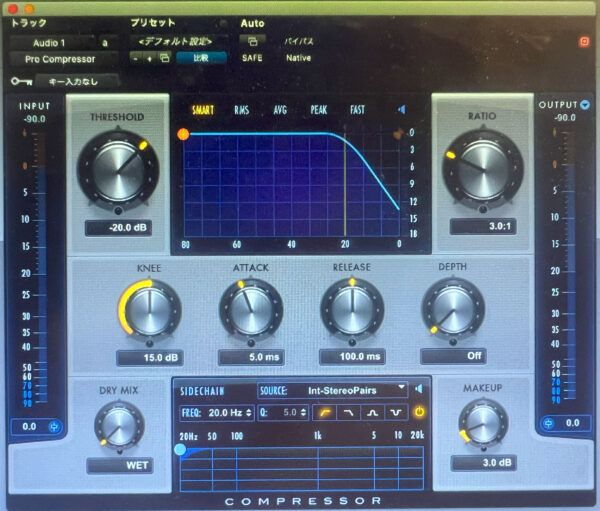Screen dimensions: 600x511
Task: Click the ATTACK knob
Action: pyautogui.click(x=251, y=312)
